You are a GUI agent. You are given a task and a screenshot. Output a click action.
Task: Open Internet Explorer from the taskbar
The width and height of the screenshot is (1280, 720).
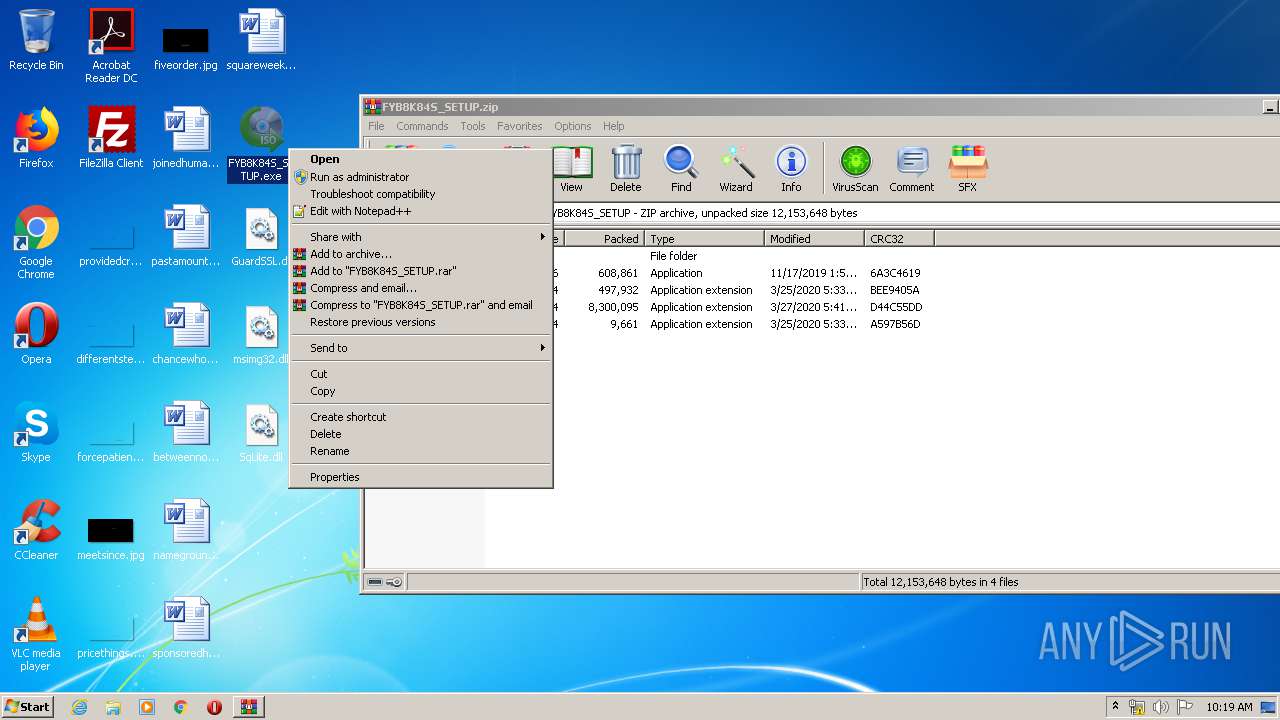(x=80, y=707)
